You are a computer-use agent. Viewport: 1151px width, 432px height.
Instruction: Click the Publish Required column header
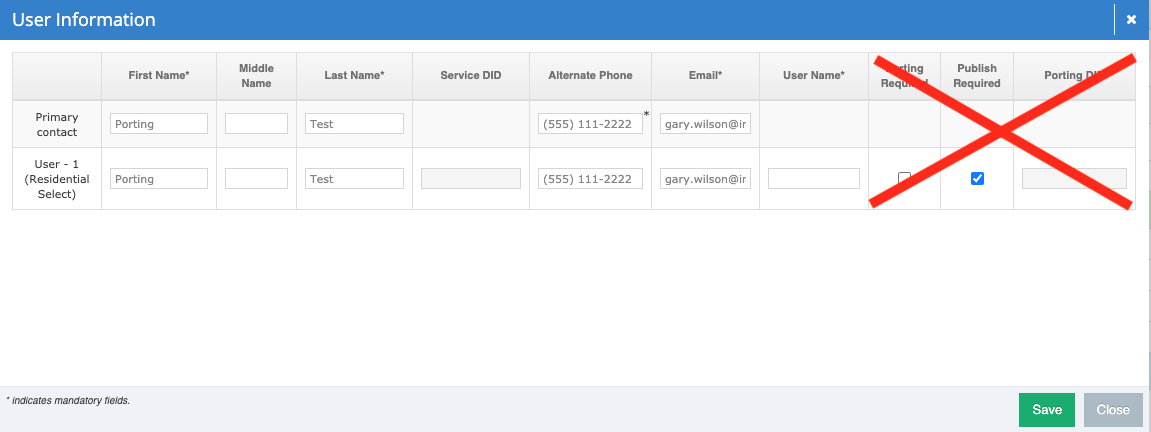(x=977, y=76)
